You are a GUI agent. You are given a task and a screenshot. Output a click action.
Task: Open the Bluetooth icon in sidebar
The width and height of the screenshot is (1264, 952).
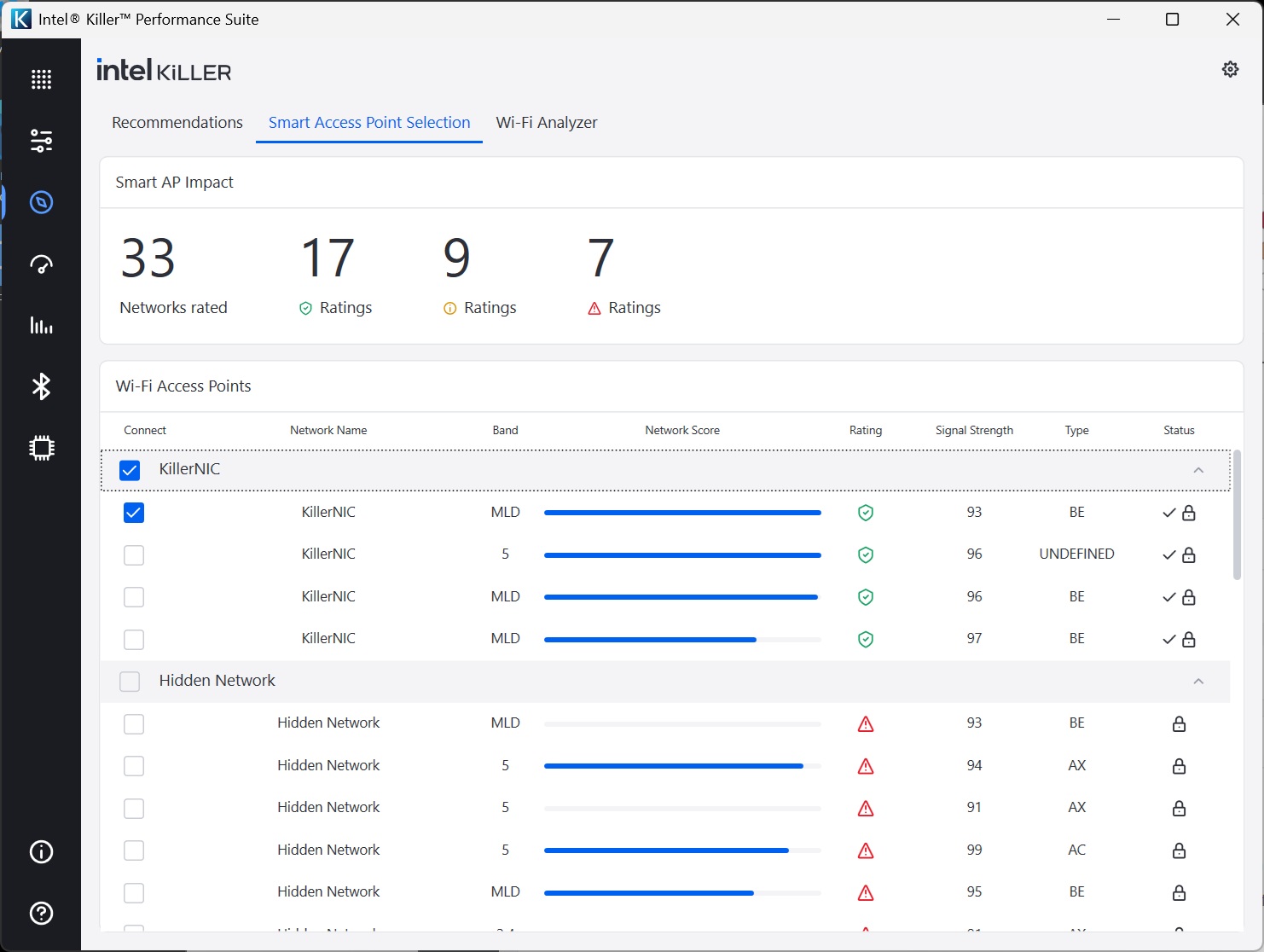[41, 386]
